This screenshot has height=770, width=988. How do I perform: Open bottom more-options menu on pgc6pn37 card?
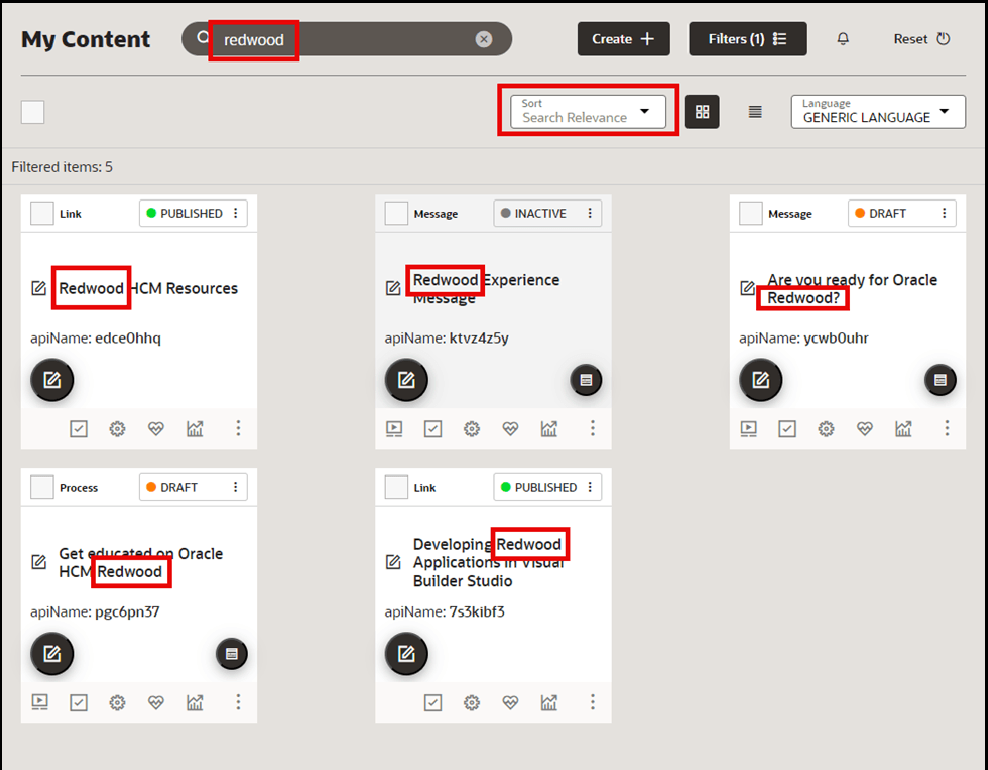pyautogui.click(x=238, y=701)
